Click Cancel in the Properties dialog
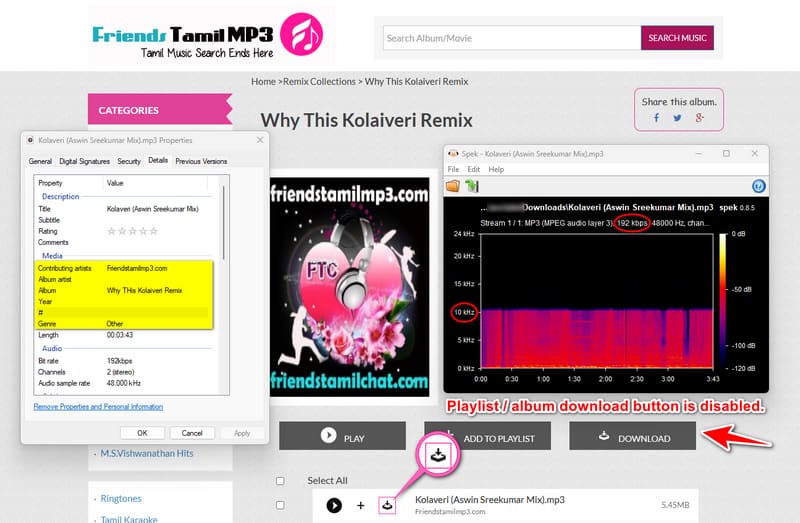Viewport: 800px width, 523px height. [192, 433]
